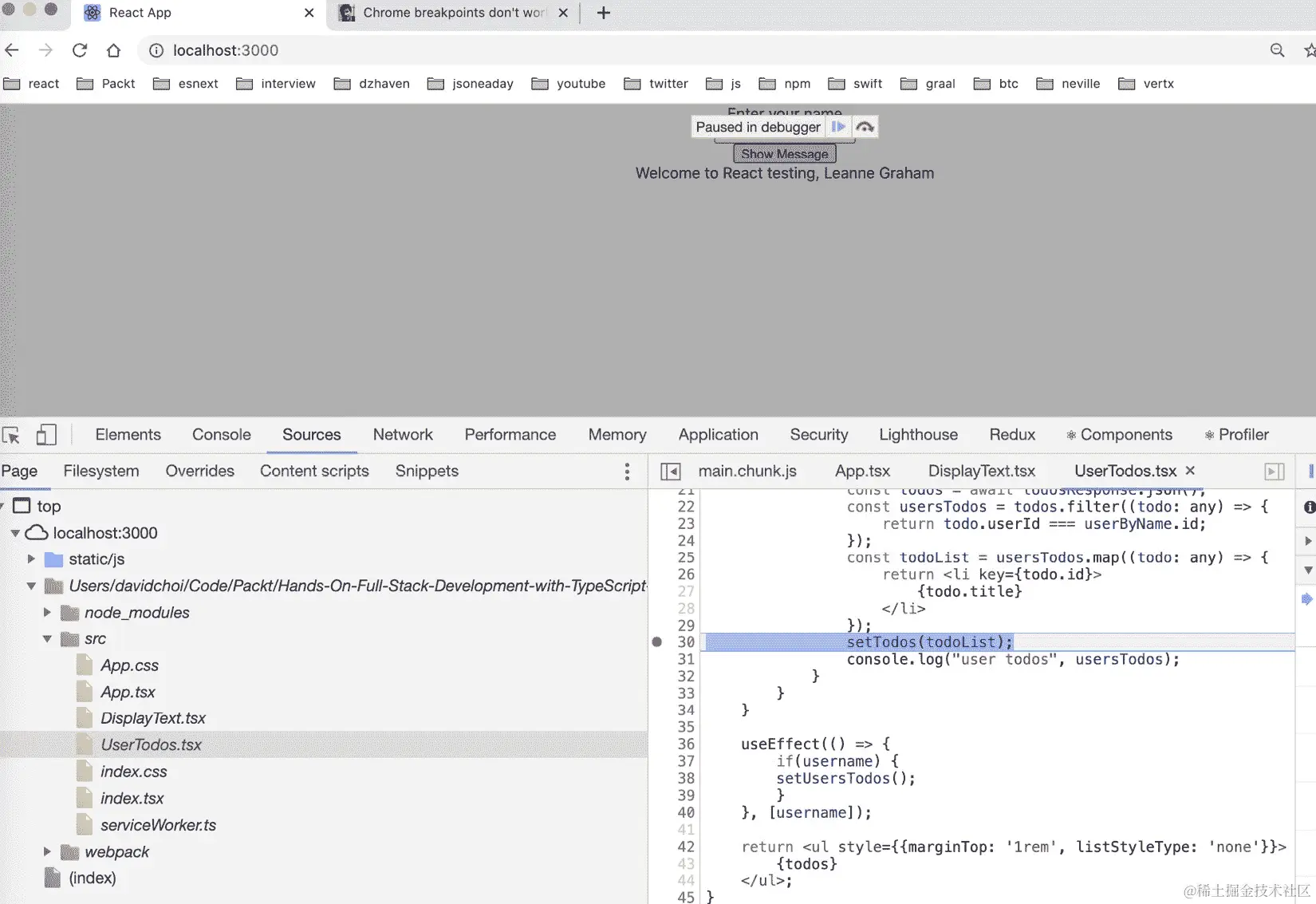1316x904 pixels.
Task: Expand the webpack folder
Action: [47, 852]
